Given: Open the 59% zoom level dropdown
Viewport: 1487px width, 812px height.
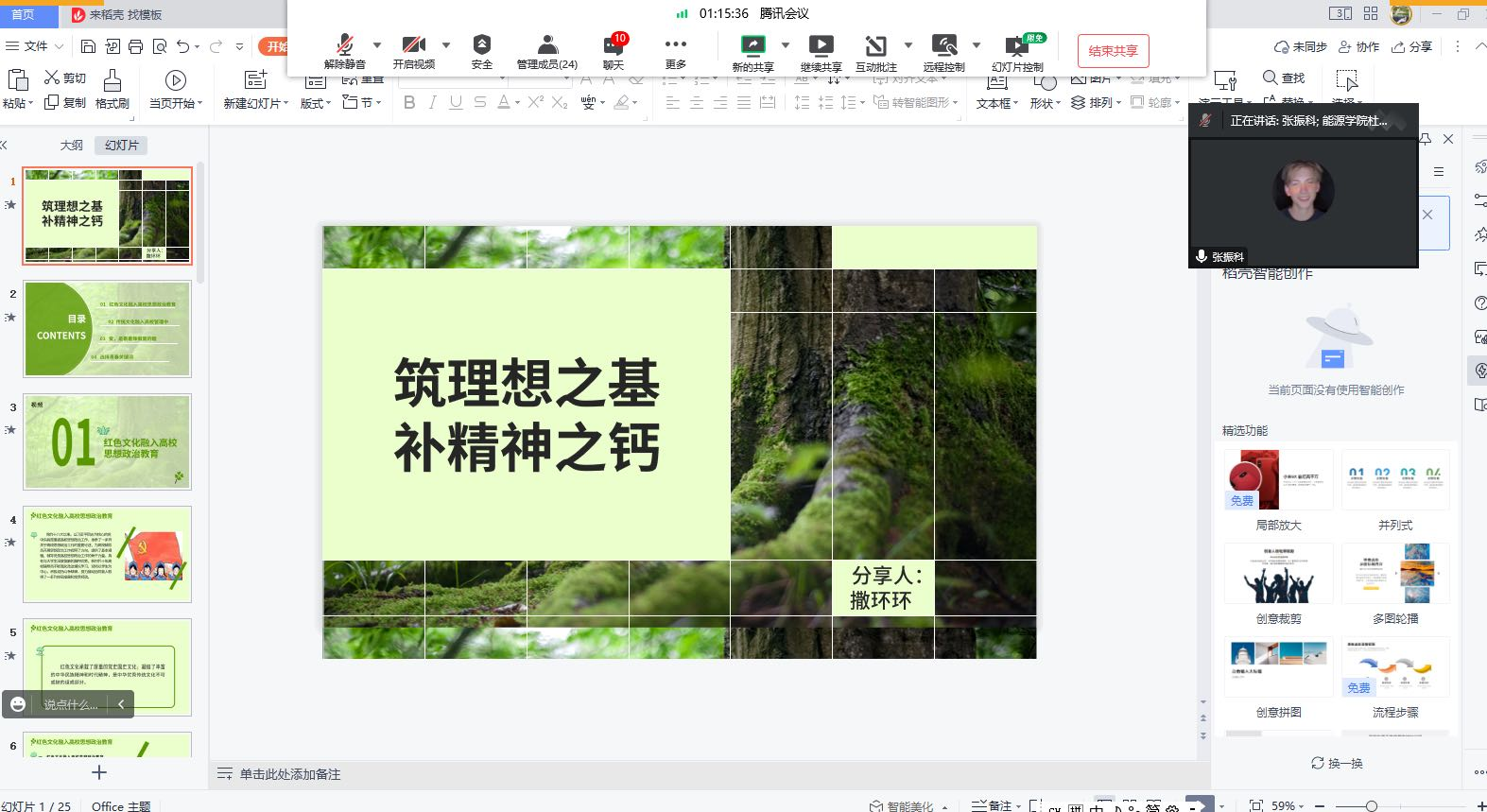Looking at the screenshot, I should [x=1288, y=805].
